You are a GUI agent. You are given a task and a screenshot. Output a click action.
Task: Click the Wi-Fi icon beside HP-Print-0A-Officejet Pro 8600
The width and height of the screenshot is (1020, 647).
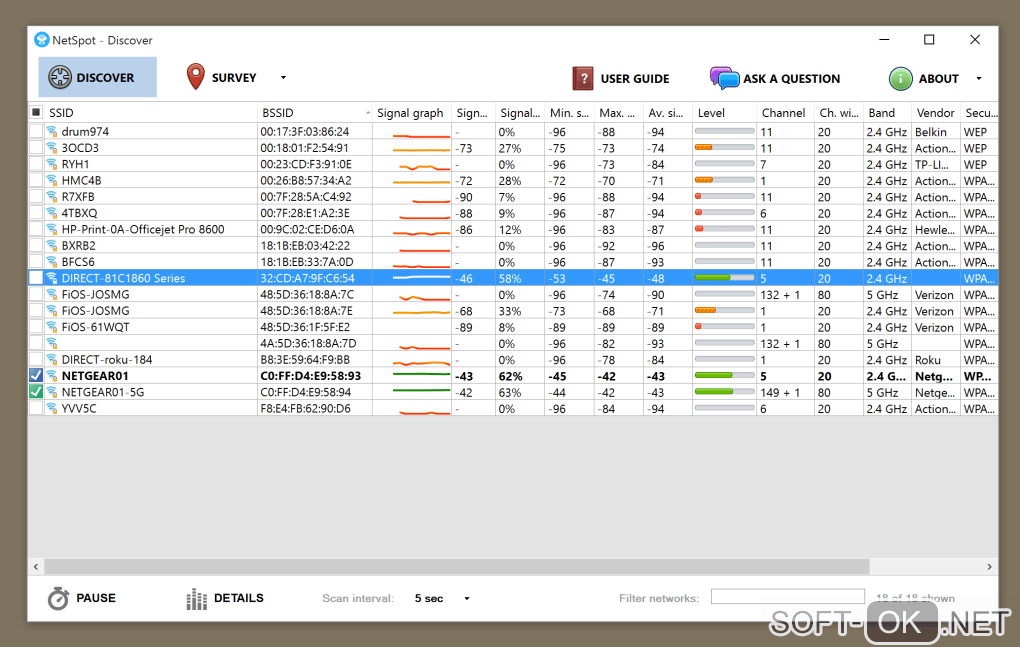tap(52, 229)
